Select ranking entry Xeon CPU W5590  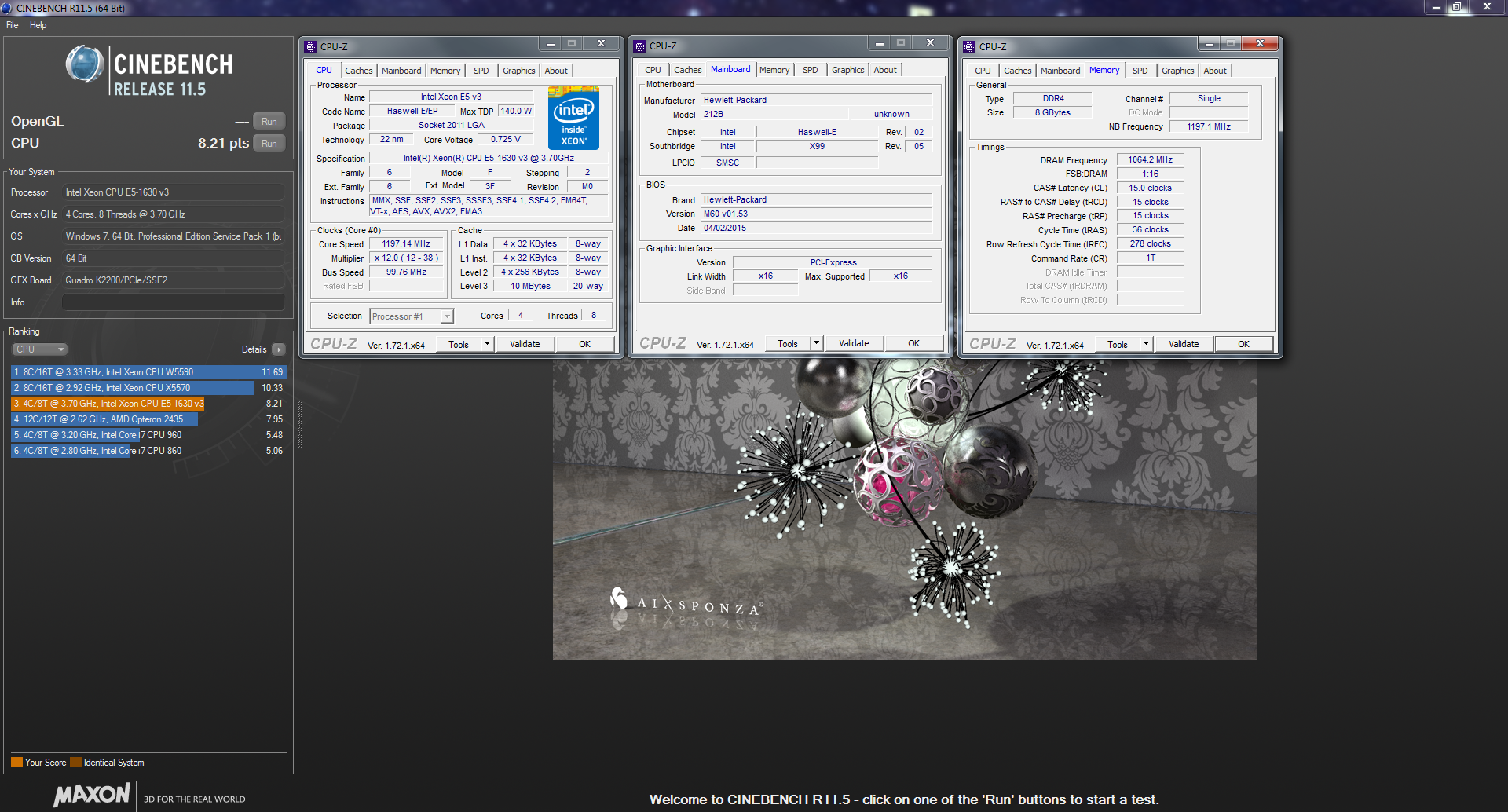click(148, 372)
